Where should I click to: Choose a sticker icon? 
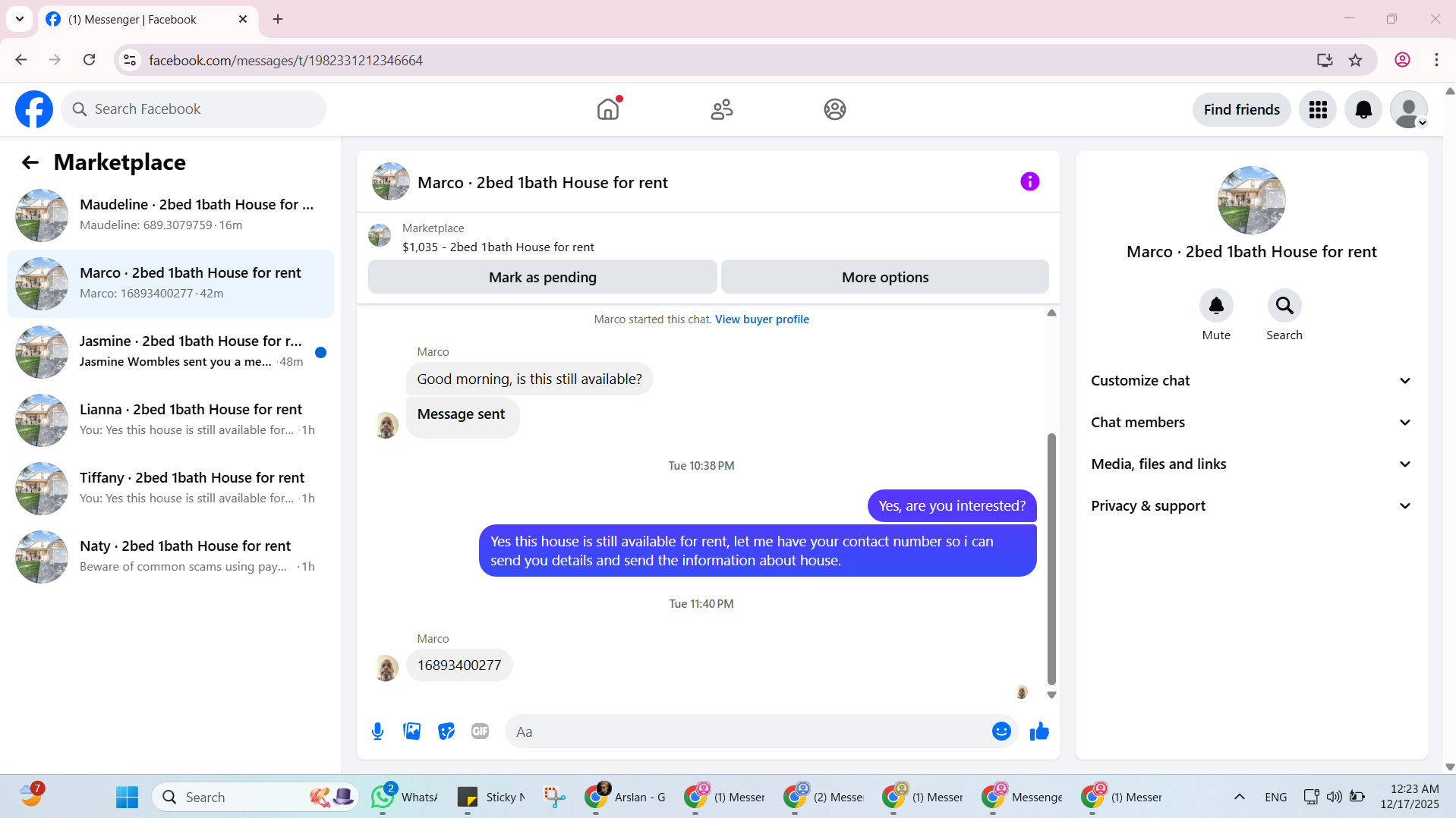click(446, 731)
